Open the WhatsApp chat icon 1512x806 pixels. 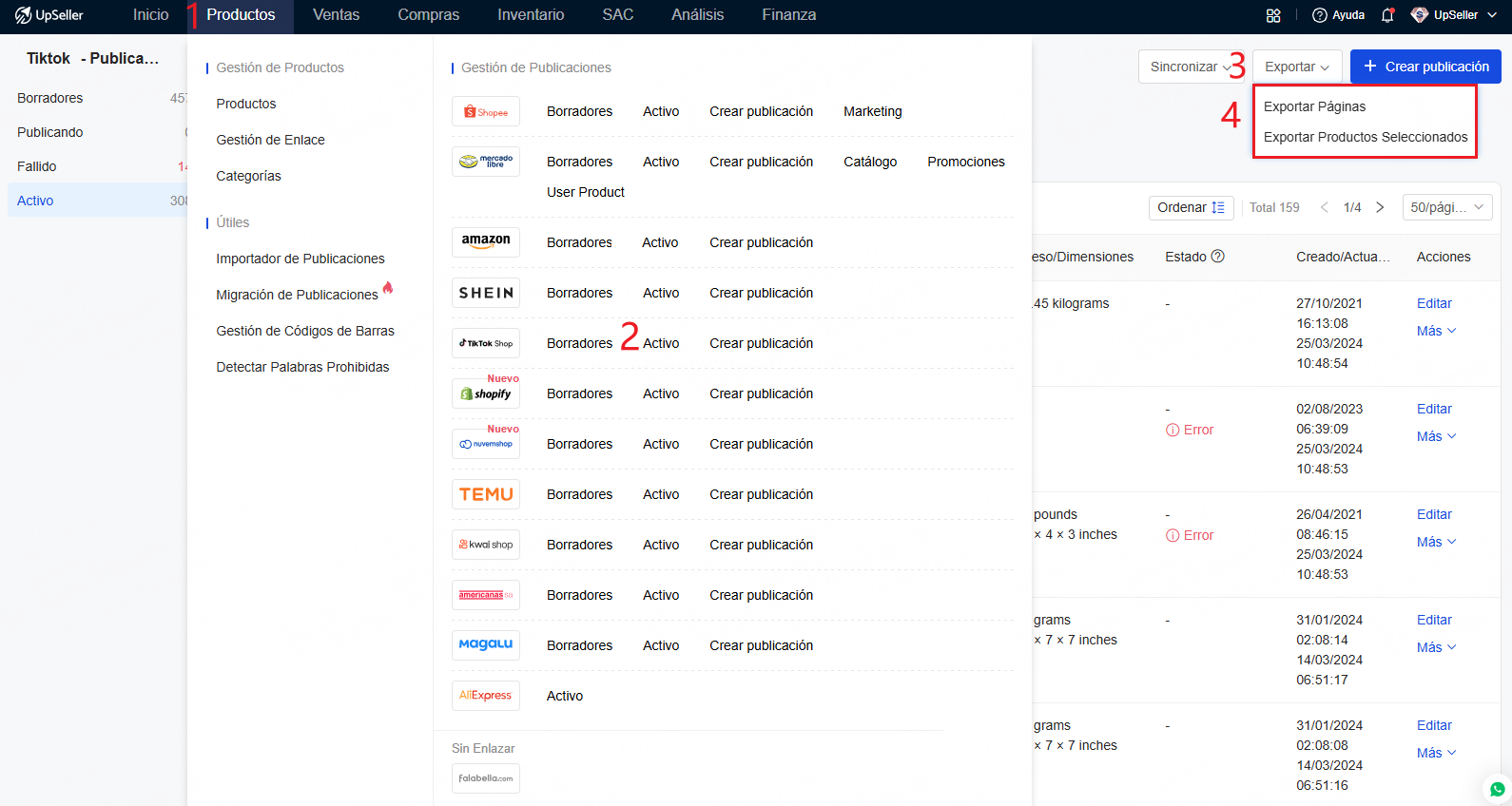click(1498, 789)
